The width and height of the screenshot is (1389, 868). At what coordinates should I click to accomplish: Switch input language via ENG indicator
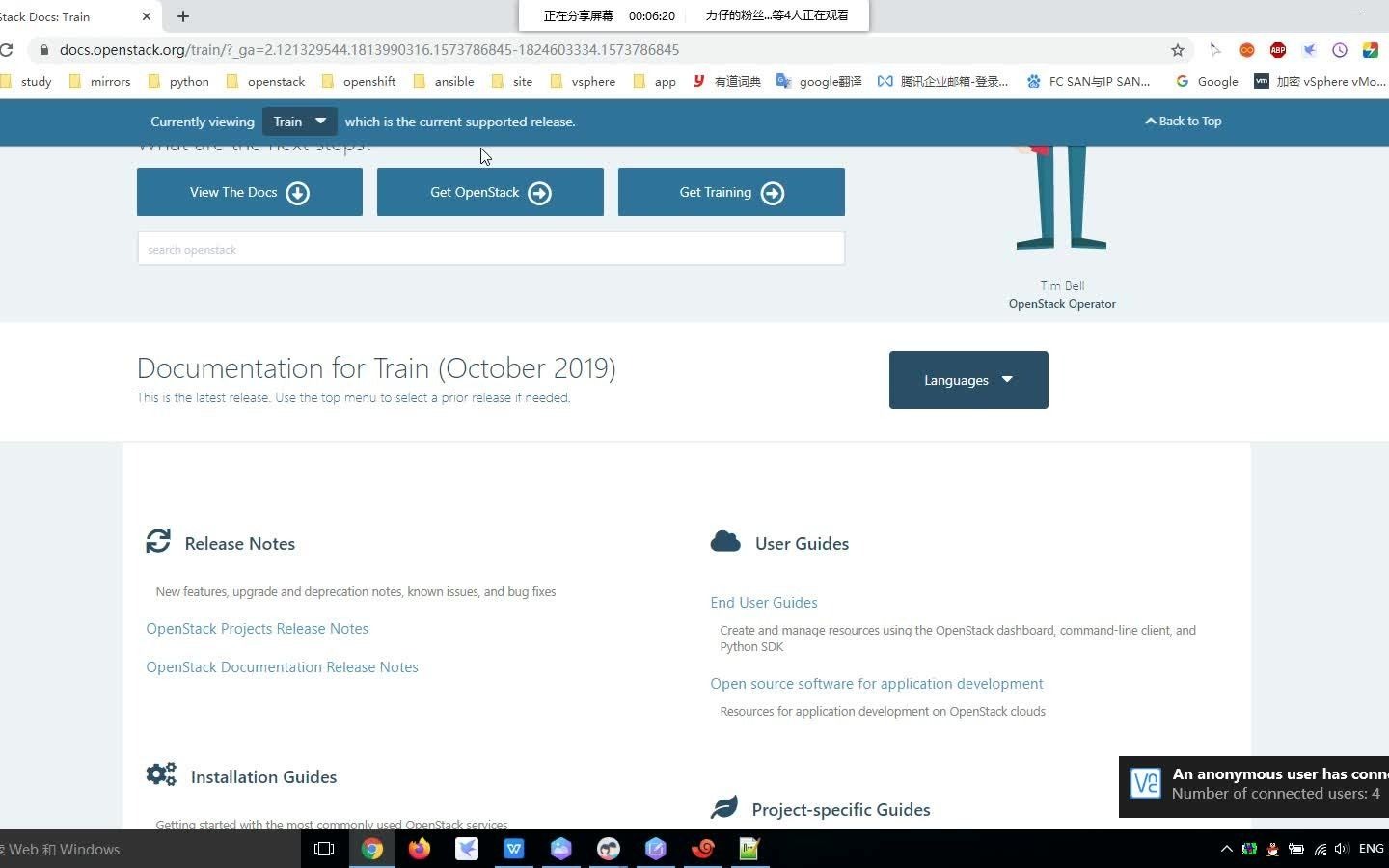pos(1371,849)
